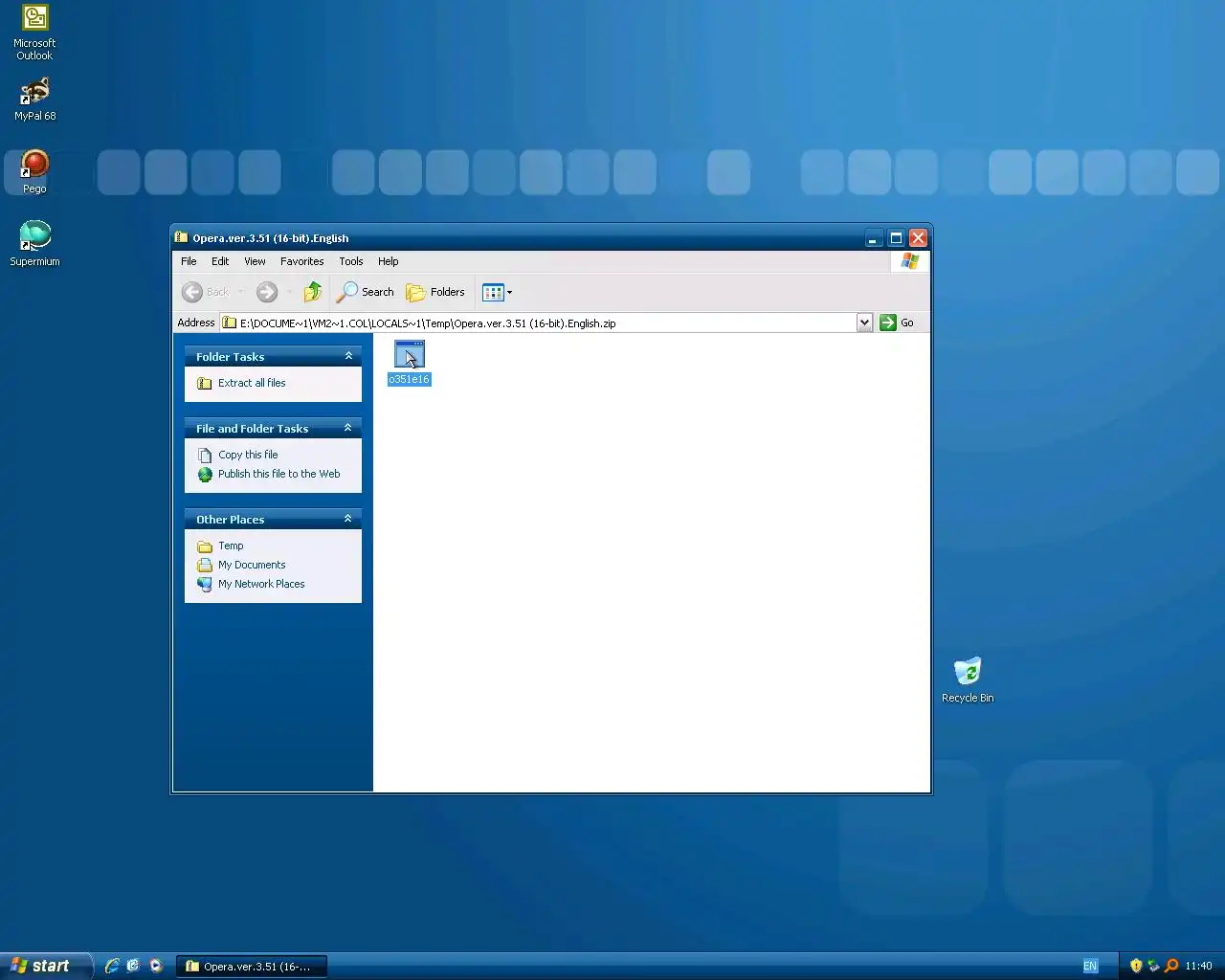Image resolution: width=1225 pixels, height=980 pixels.
Task: Click the security shield tray icon
Action: coord(1136,966)
